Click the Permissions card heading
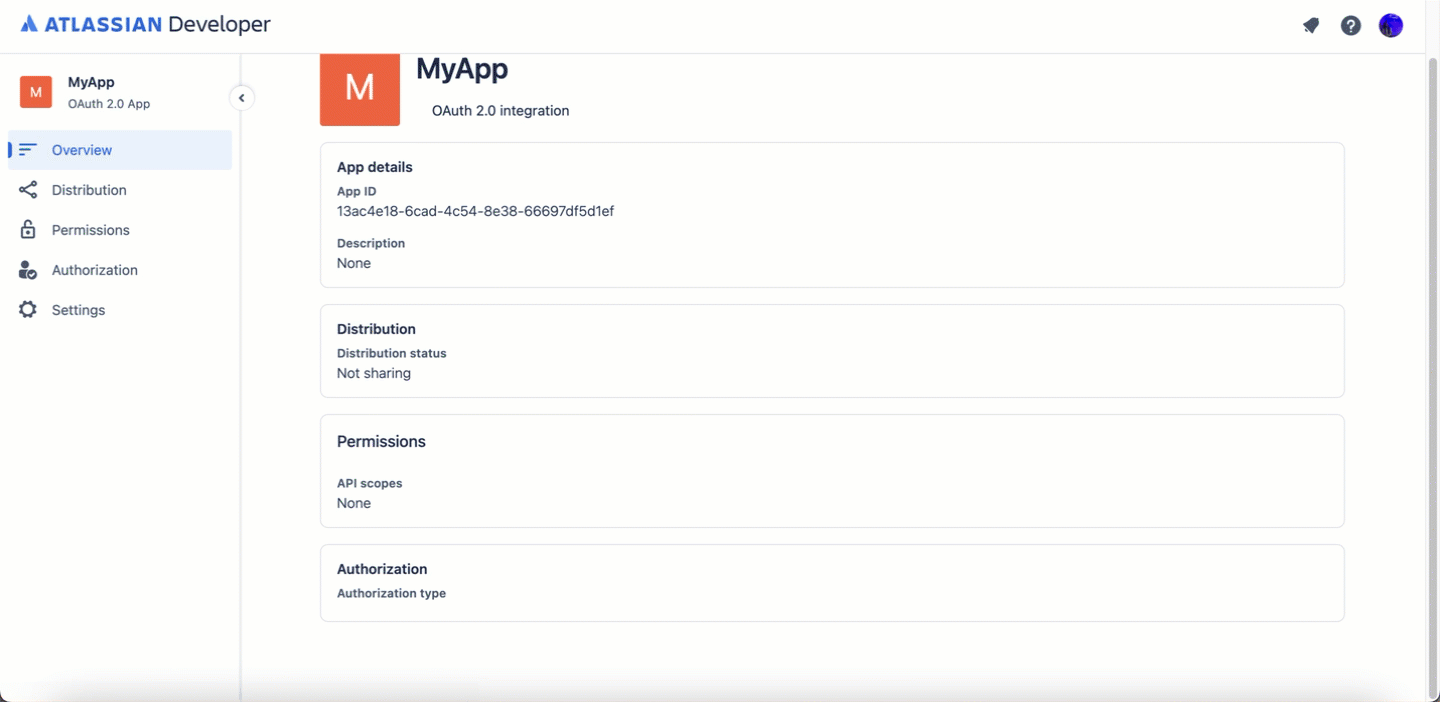The width and height of the screenshot is (1440, 702). [381, 441]
